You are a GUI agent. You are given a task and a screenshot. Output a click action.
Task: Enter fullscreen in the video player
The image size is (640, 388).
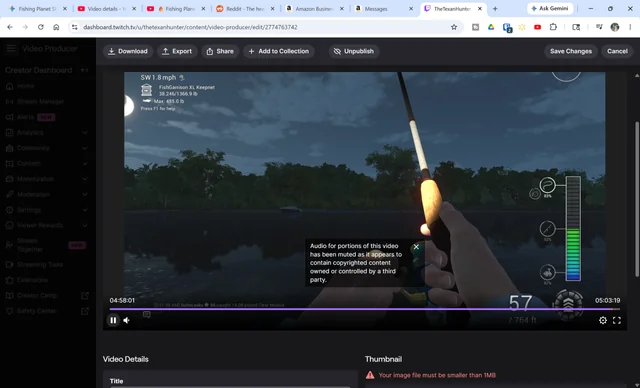[617, 320]
